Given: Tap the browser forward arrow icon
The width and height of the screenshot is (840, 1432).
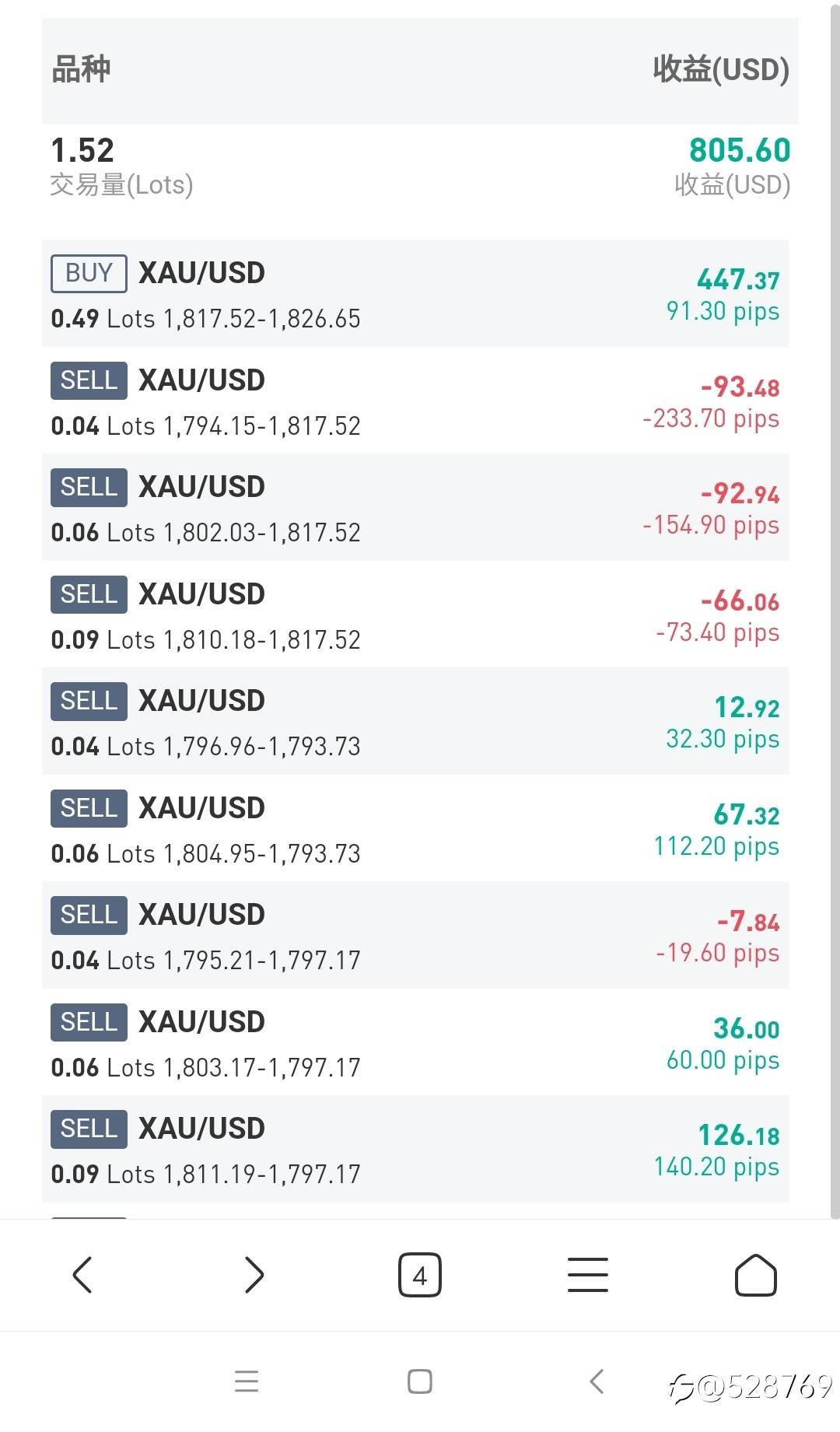Looking at the screenshot, I should click(254, 1275).
